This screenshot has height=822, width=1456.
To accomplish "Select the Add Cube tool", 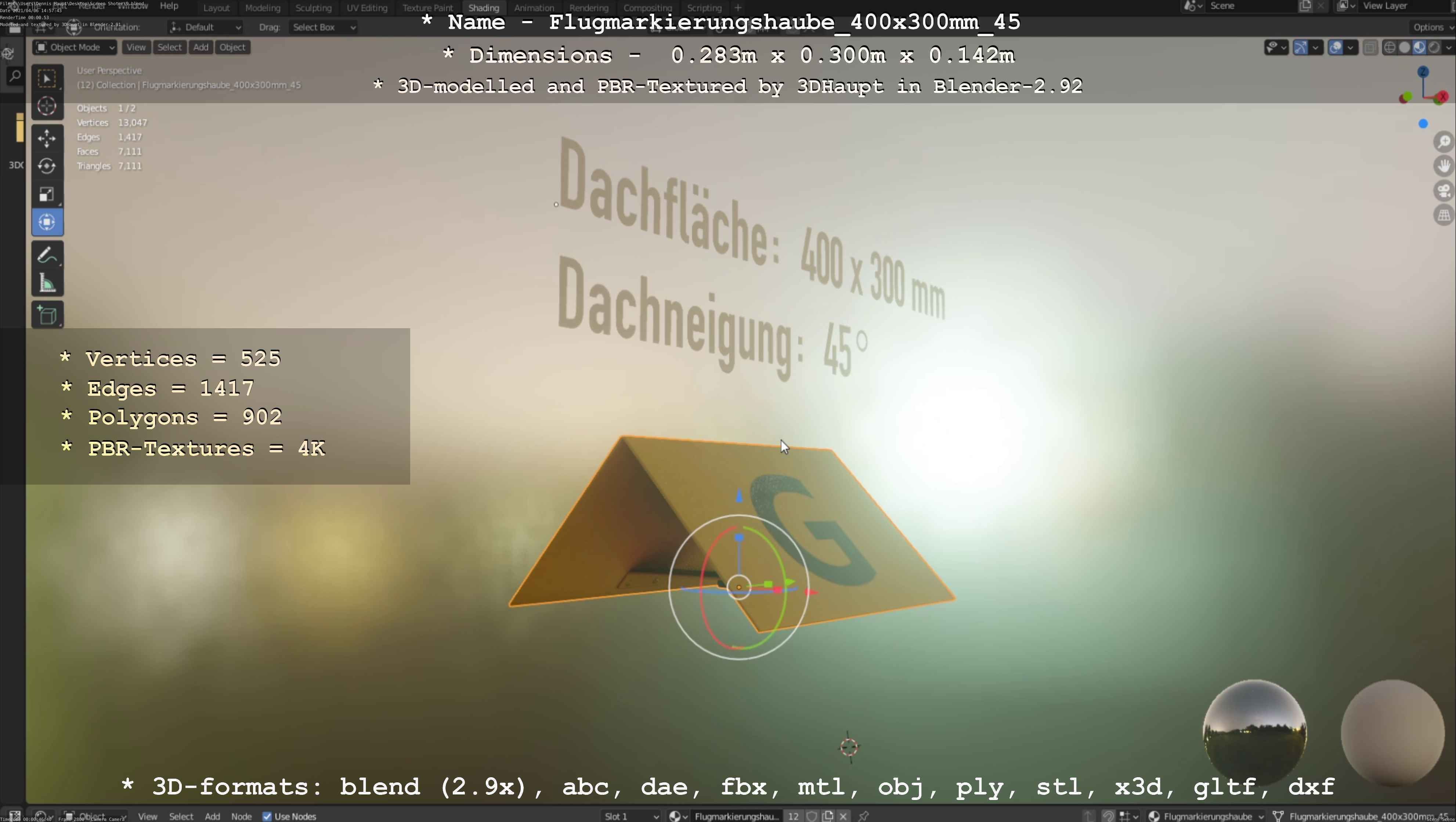I will tap(47, 315).
